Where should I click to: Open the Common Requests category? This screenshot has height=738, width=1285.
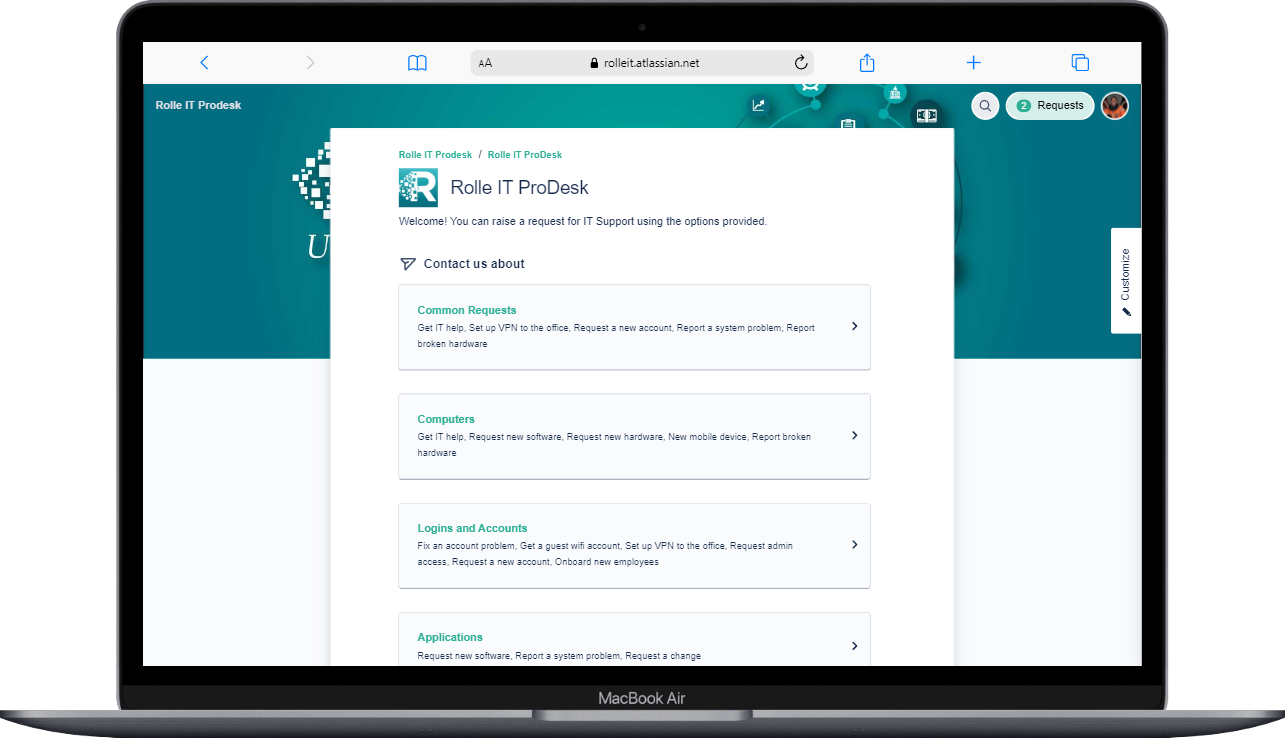[634, 327]
